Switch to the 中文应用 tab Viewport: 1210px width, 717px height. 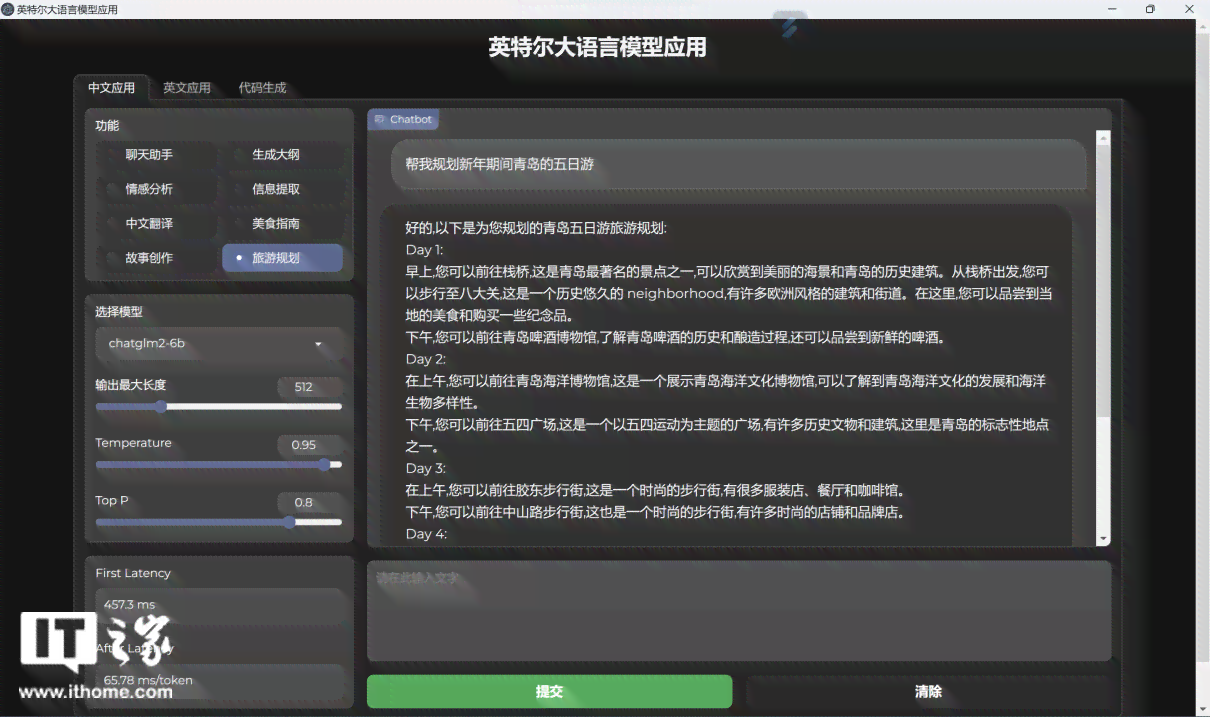(111, 88)
